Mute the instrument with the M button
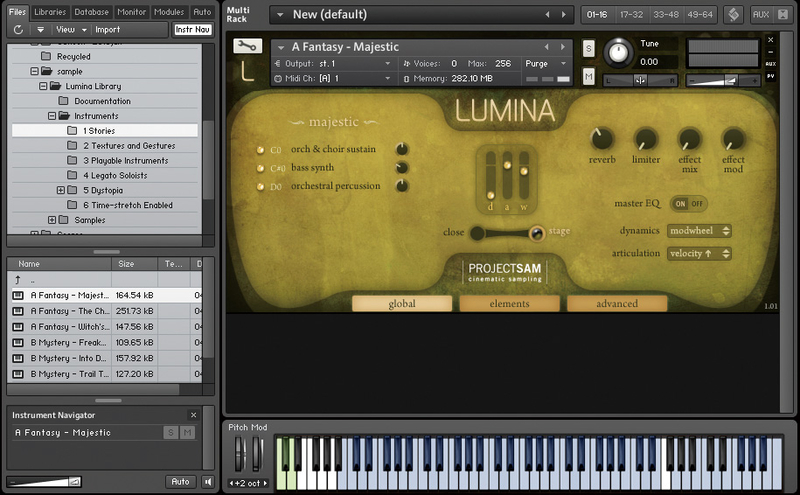The width and height of the screenshot is (800, 495). 589,77
